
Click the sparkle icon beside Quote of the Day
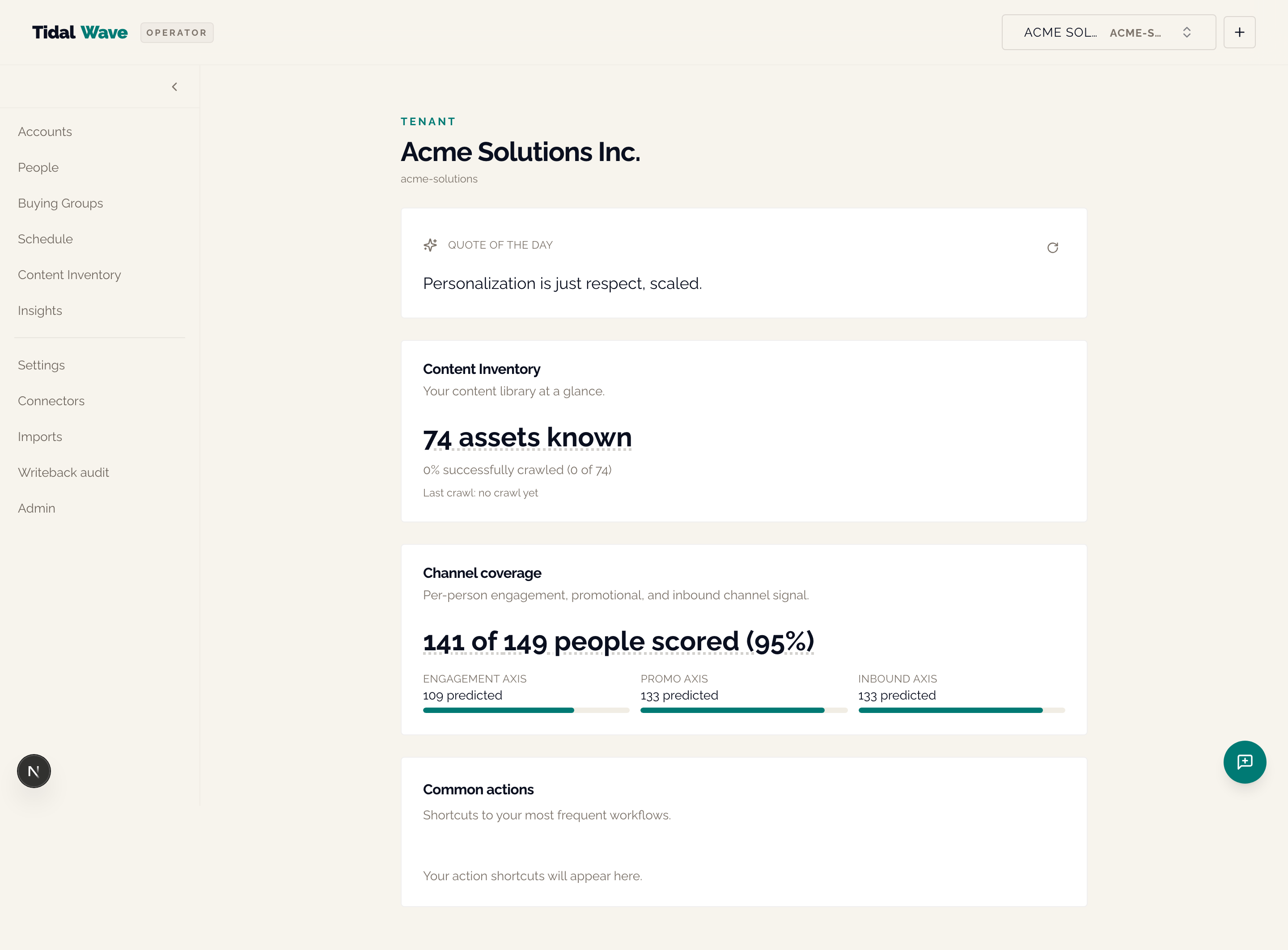pos(430,245)
